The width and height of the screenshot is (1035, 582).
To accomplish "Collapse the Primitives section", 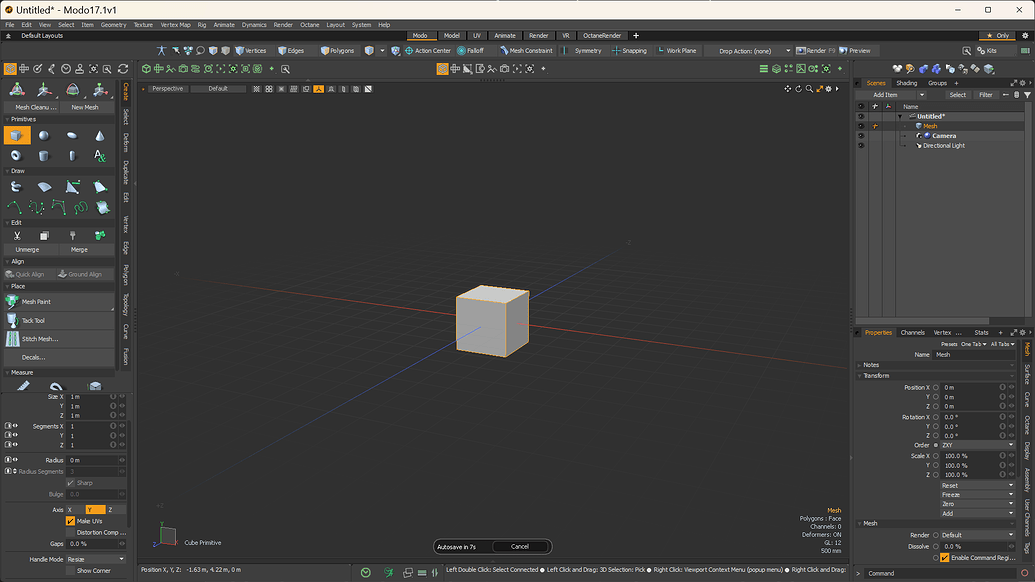I will [8, 119].
